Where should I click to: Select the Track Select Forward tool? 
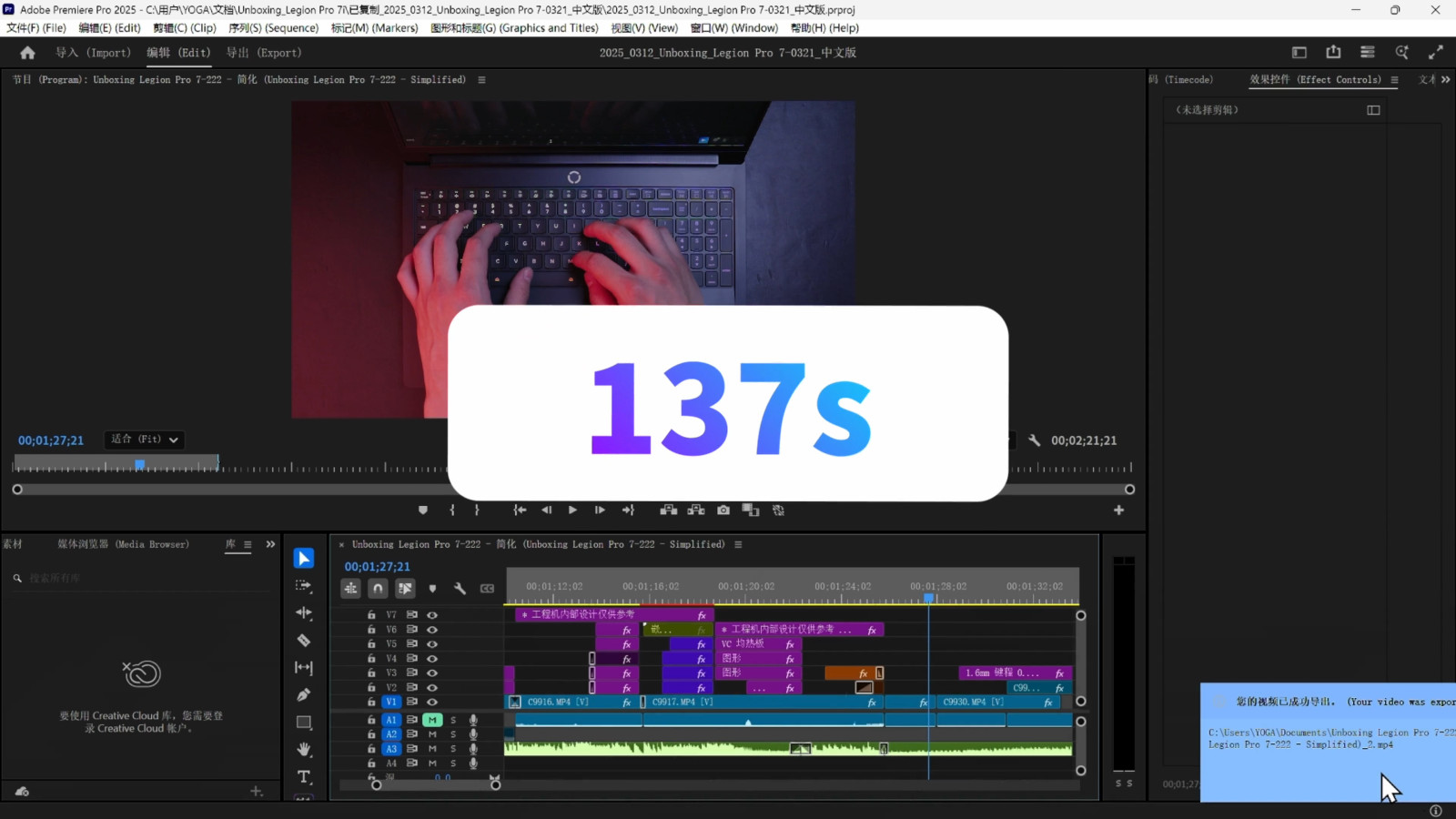point(304,586)
